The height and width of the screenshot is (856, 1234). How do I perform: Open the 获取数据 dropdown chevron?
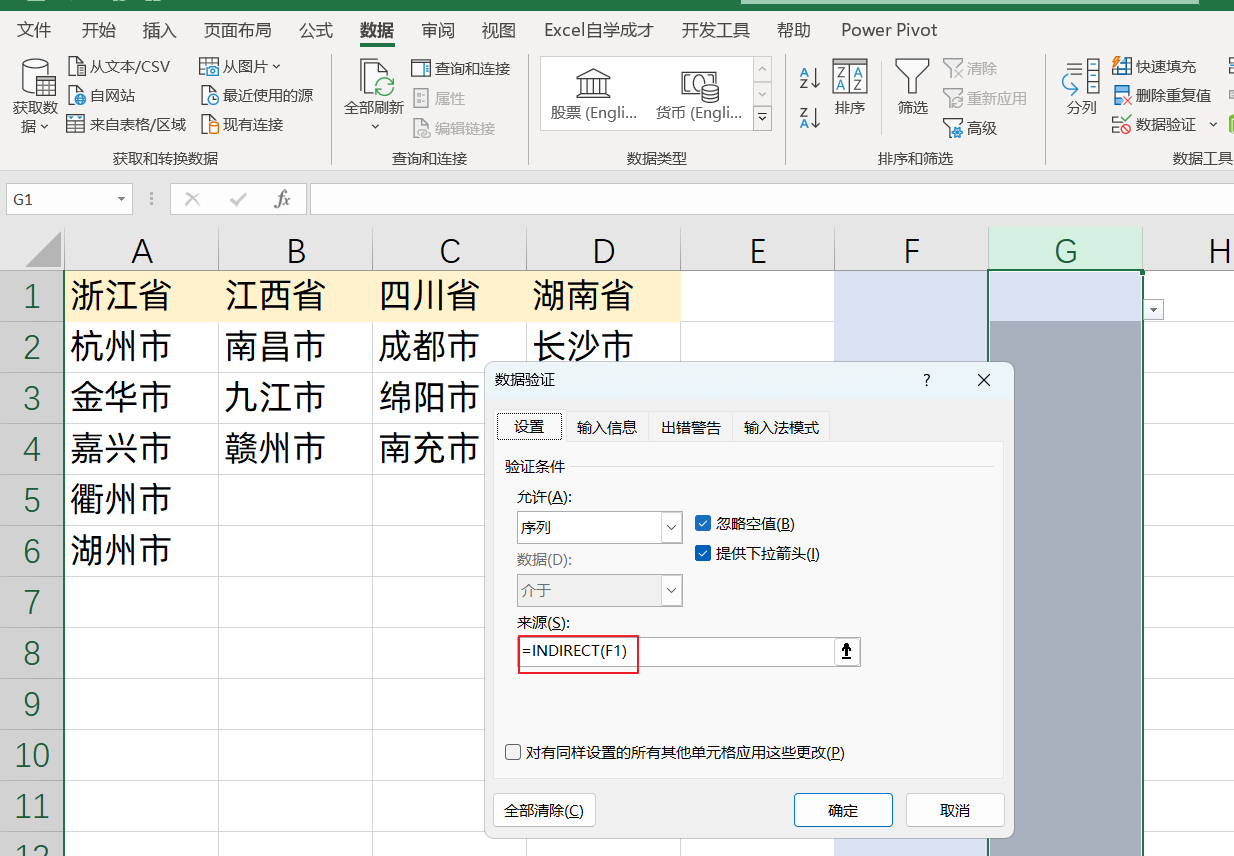(x=45, y=128)
